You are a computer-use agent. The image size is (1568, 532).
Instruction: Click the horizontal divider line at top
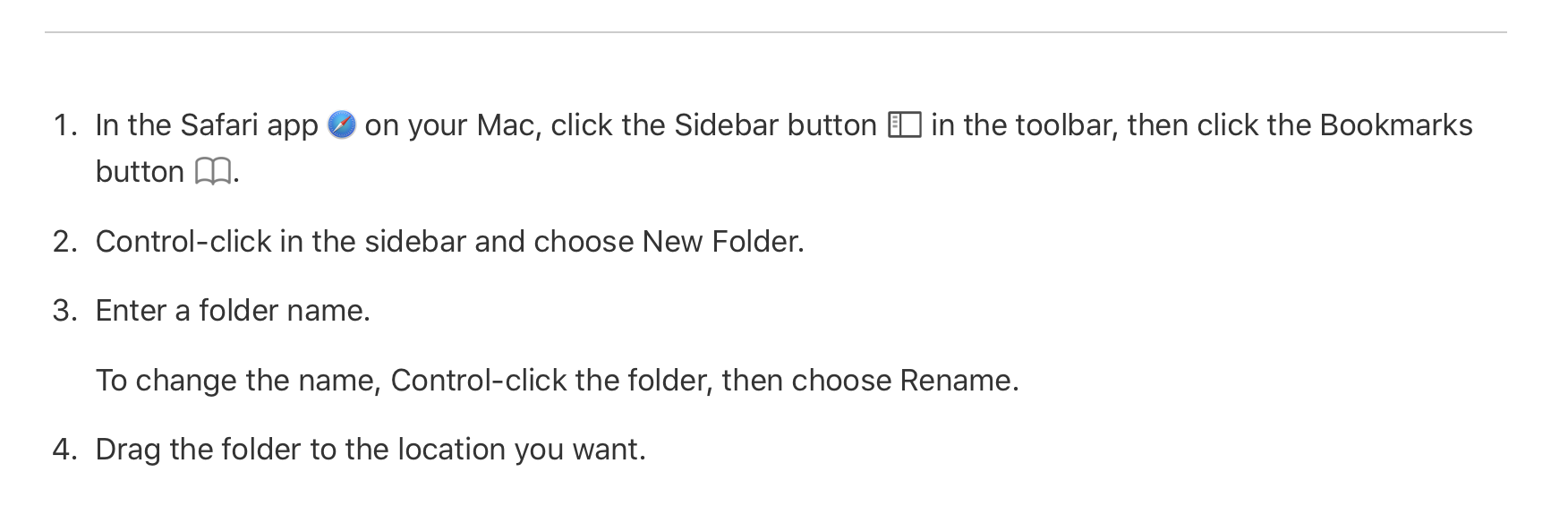point(775,32)
